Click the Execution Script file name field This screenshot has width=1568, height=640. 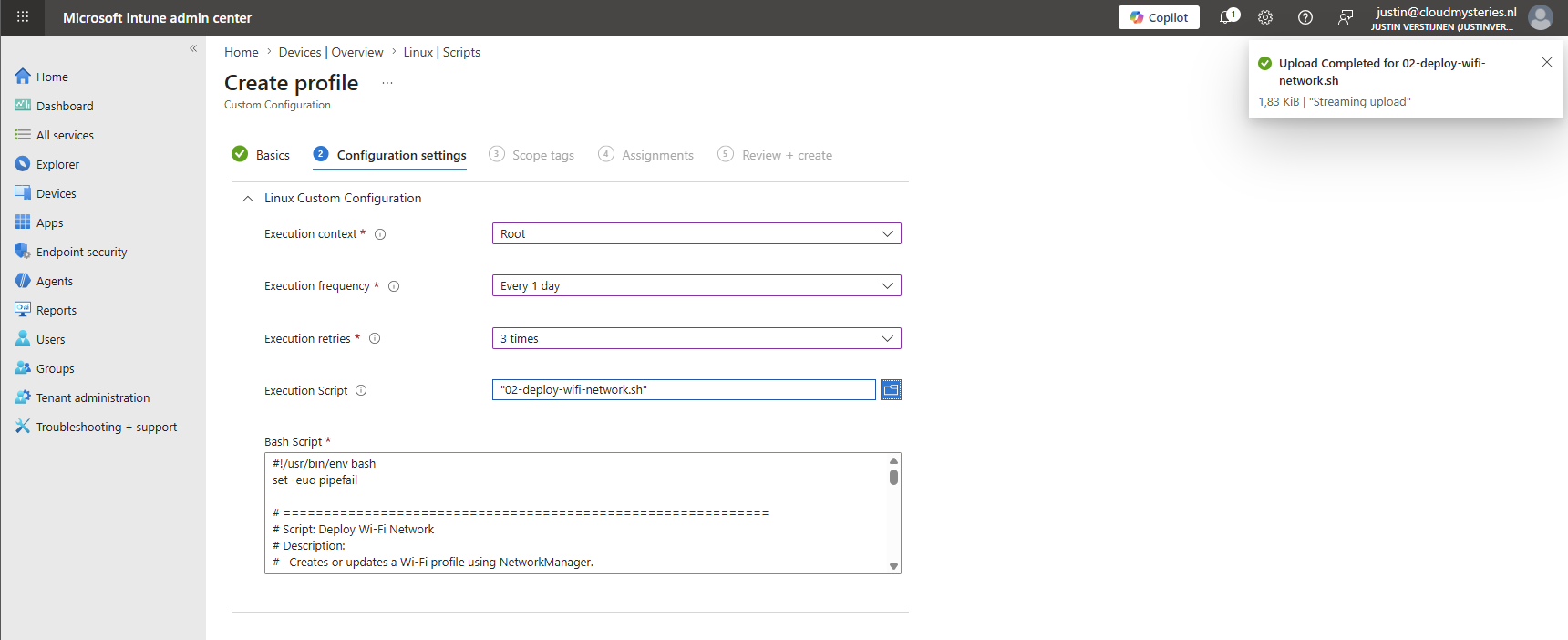click(x=684, y=390)
